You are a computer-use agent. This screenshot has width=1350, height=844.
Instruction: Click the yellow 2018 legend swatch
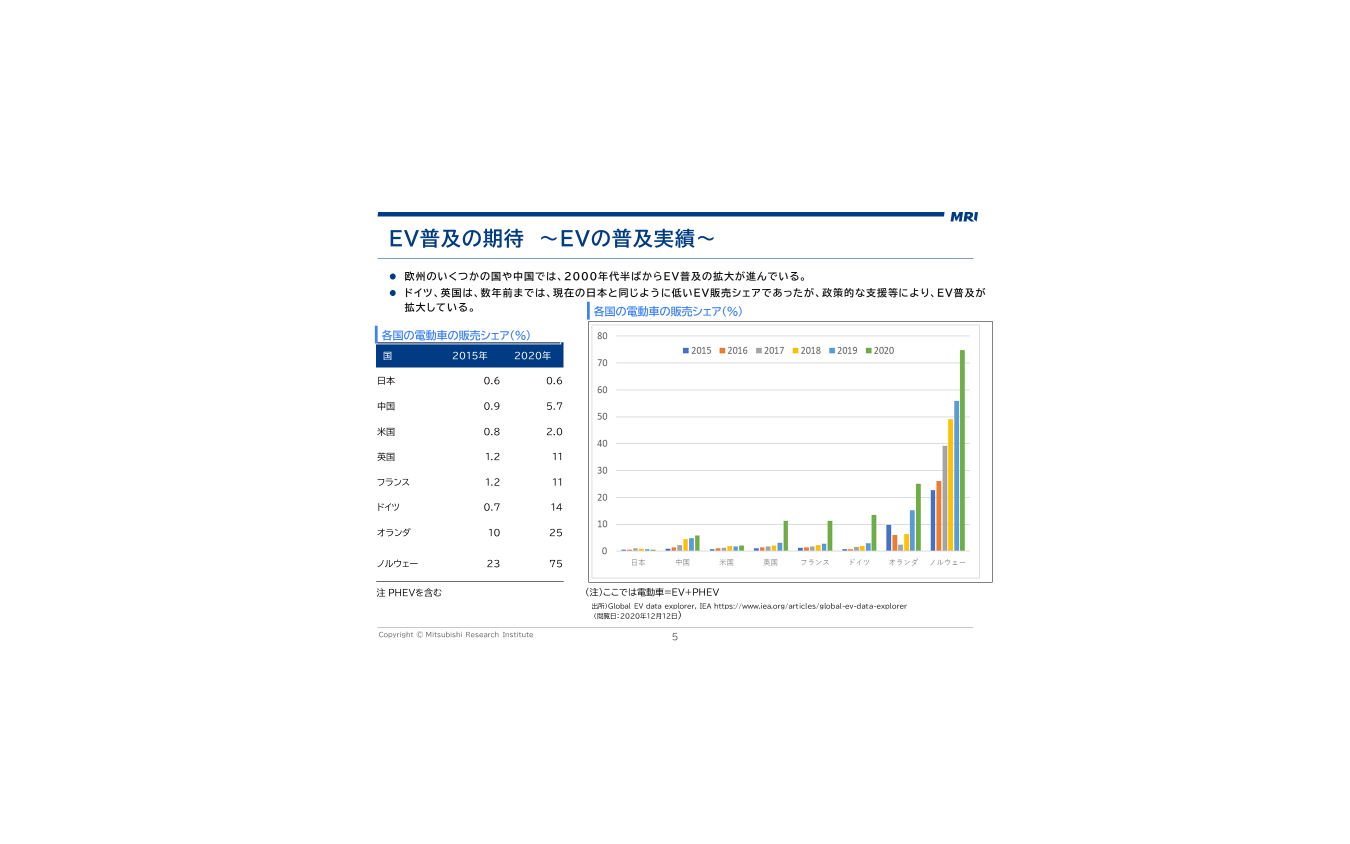coord(795,351)
